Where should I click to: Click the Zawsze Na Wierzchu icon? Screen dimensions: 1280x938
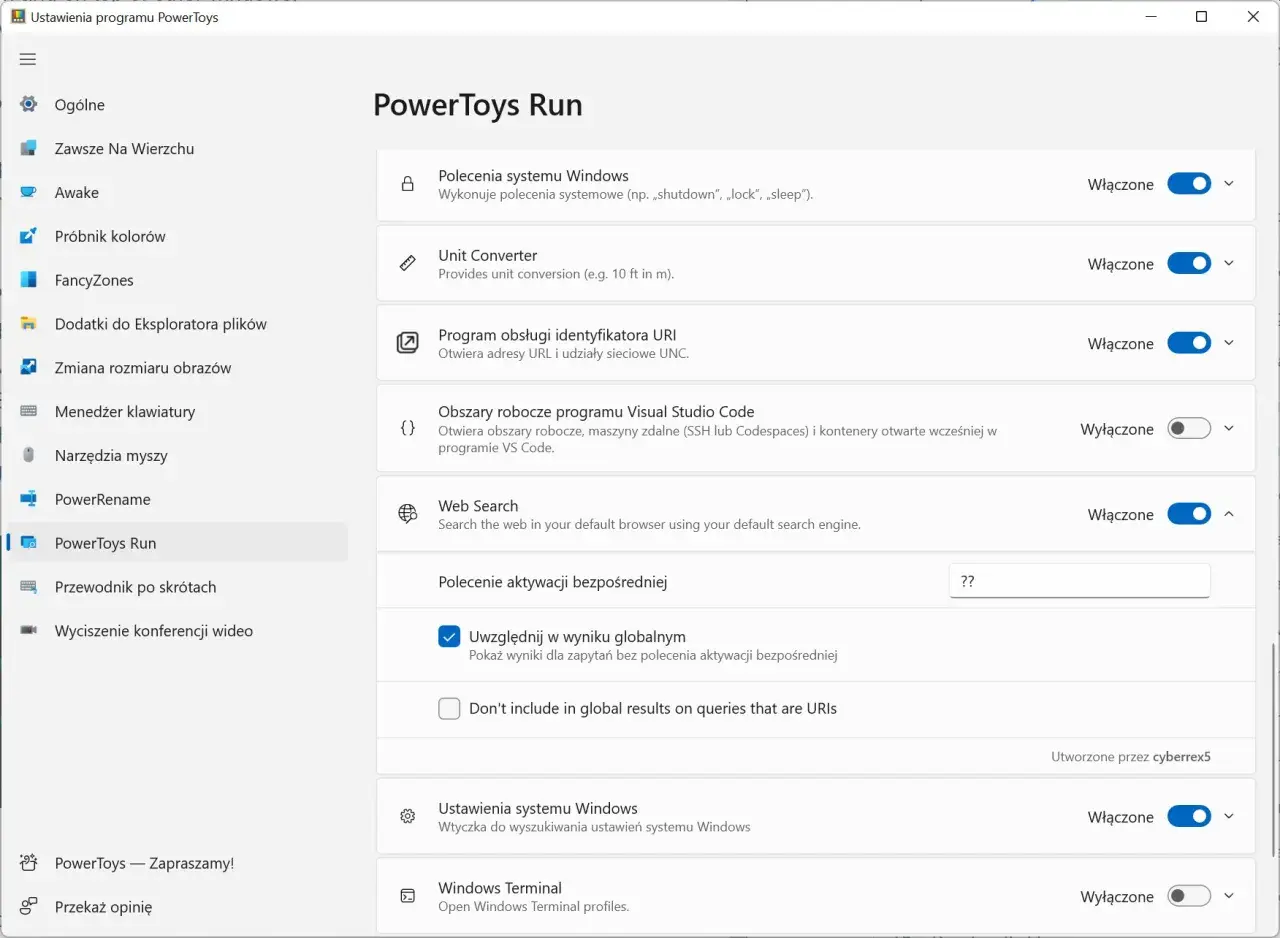pos(28,149)
